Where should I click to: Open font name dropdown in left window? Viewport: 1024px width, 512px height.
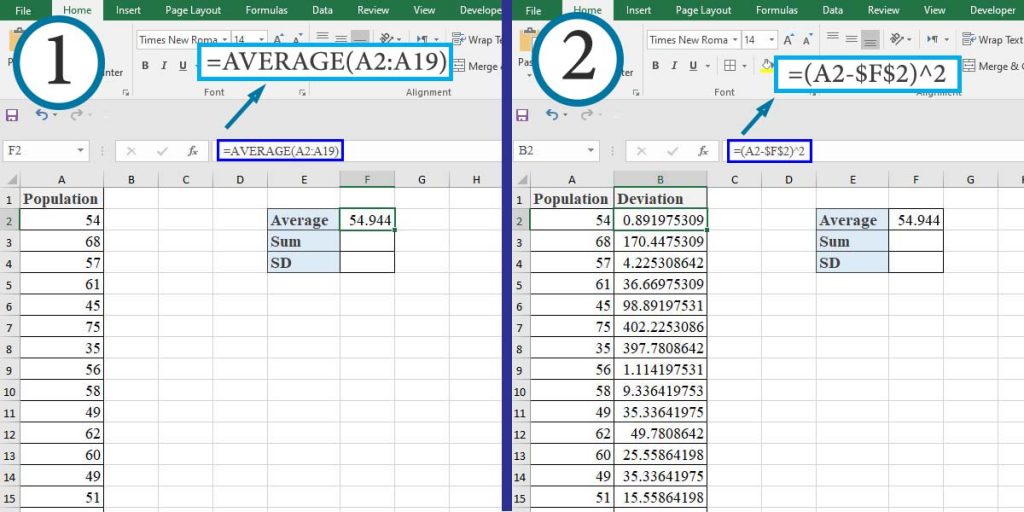(225, 40)
